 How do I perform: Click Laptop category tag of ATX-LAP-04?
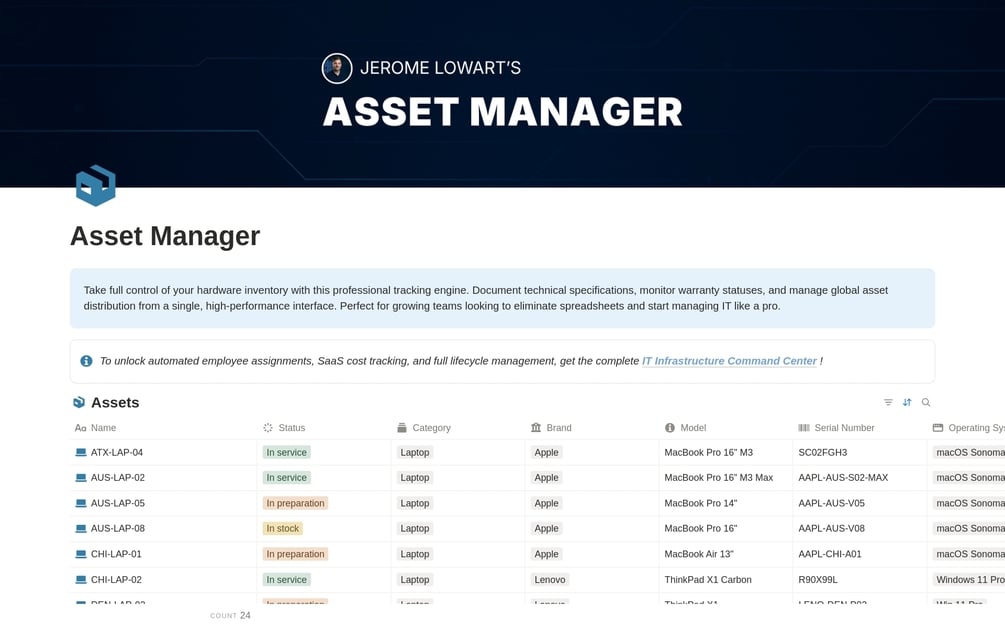coord(415,452)
